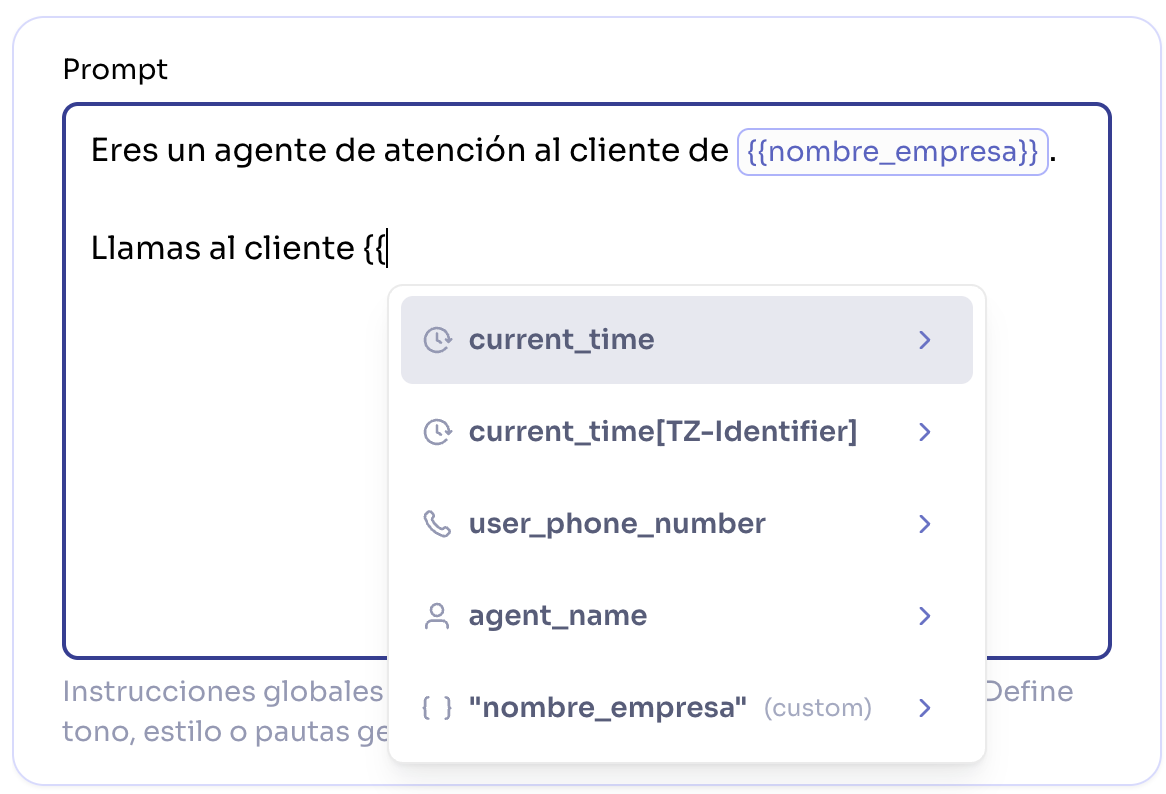This screenshot has width=1166, height=794.
Task: Click the person icon beside agent_name
Action: tap(438, 616)
